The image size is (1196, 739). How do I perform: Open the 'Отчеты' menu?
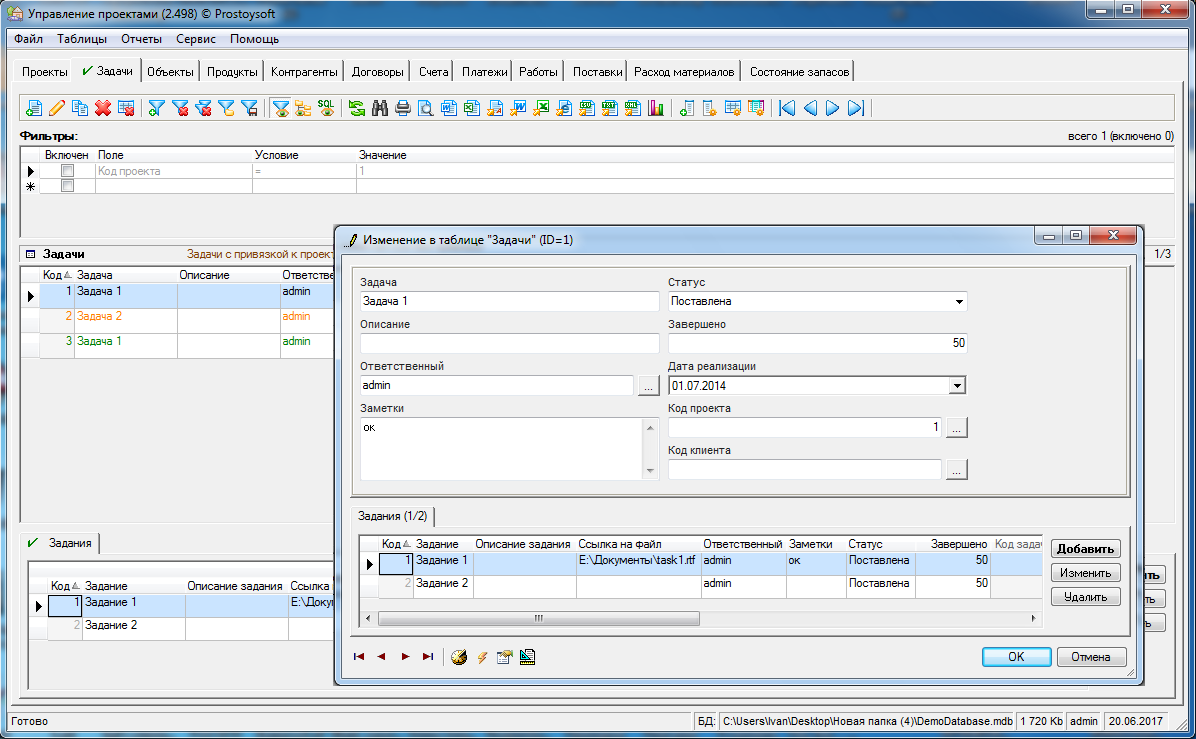click(141, 39)
